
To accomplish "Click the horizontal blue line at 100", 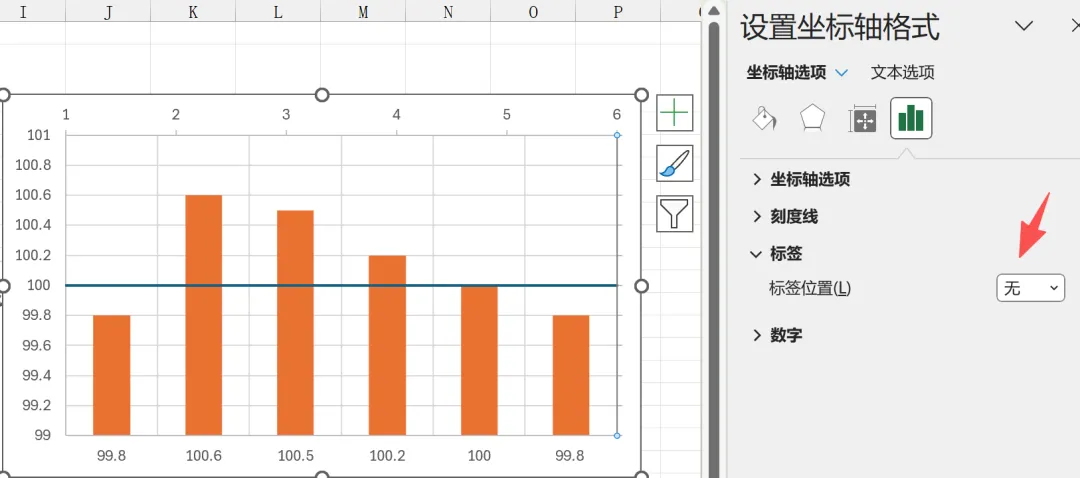I will (x=341, y=285).
